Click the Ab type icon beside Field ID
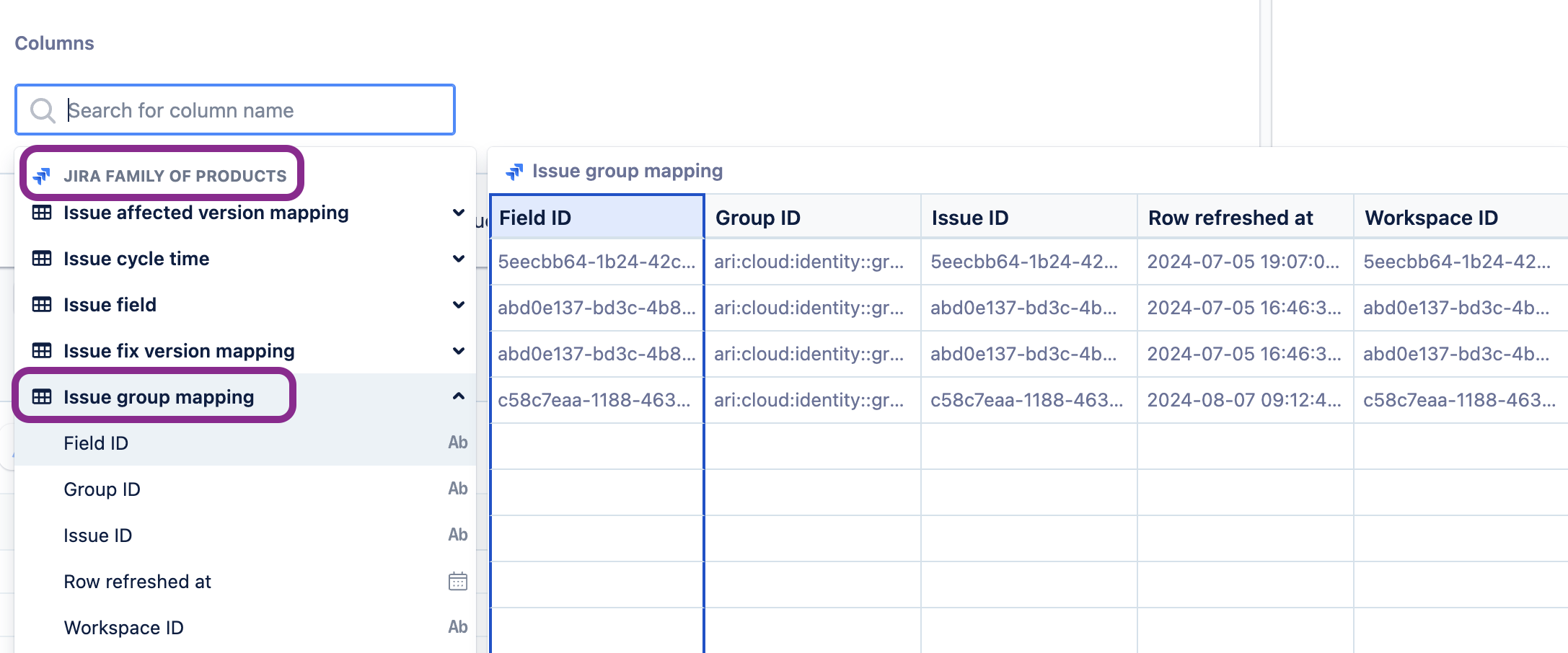 [458, 443]
